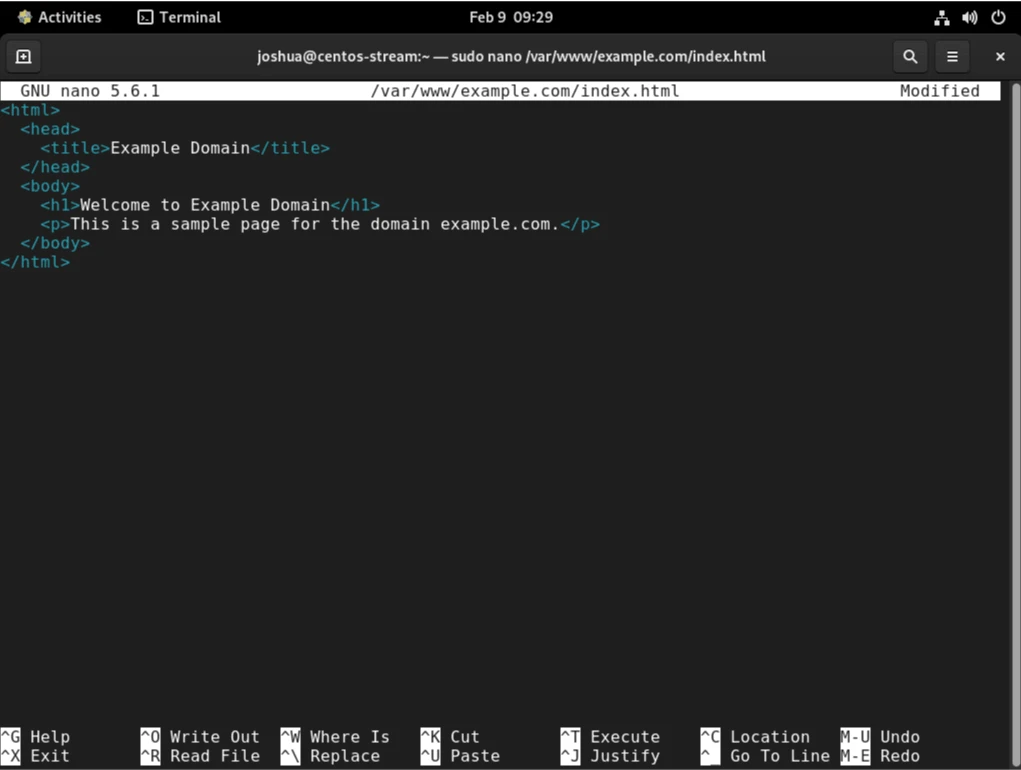Click the ^X Exit shortcut label
The image size is (1021, 770).
(x=35, y=756)
